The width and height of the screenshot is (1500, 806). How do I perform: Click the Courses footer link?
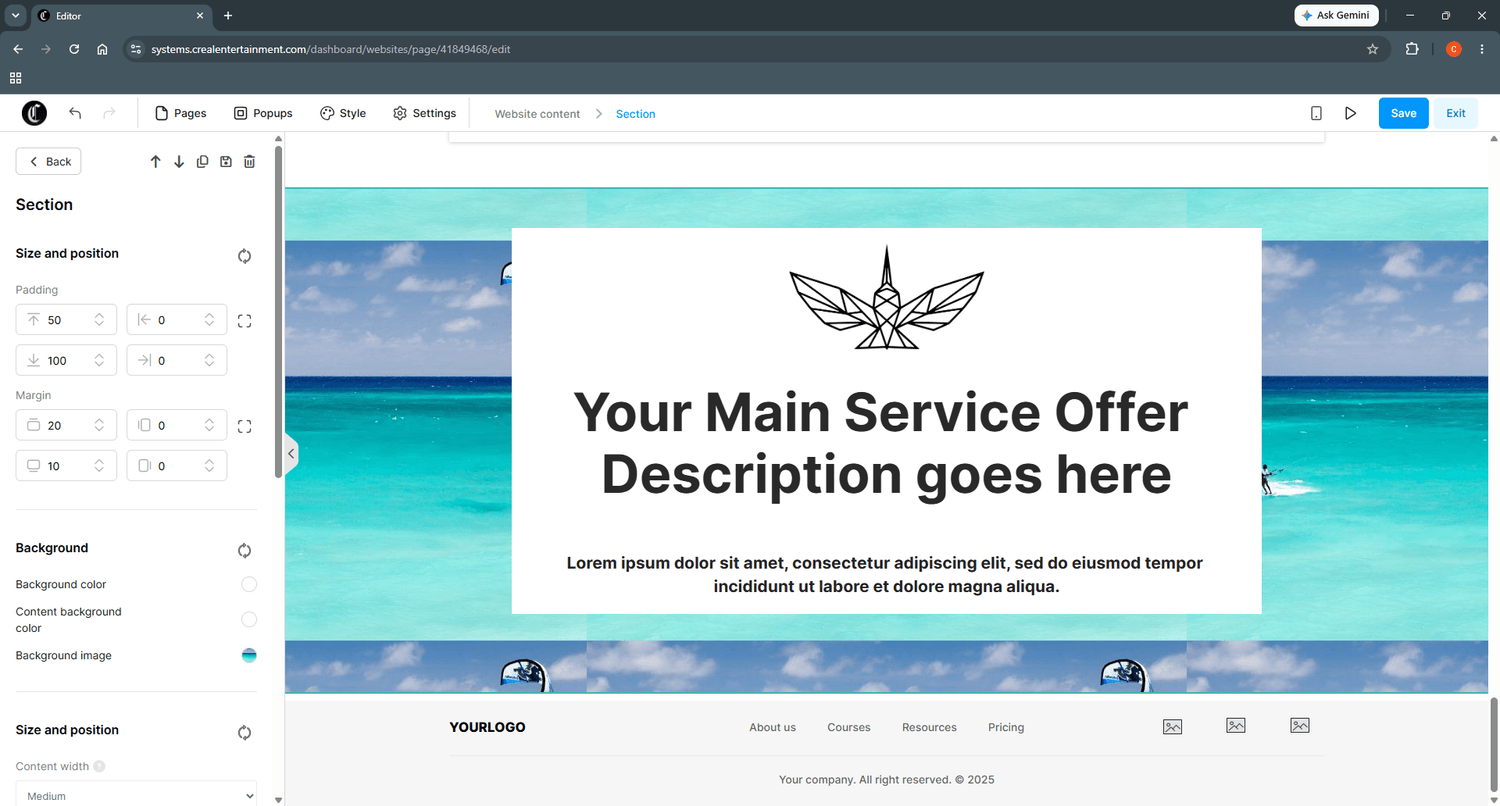pos(849,727)
